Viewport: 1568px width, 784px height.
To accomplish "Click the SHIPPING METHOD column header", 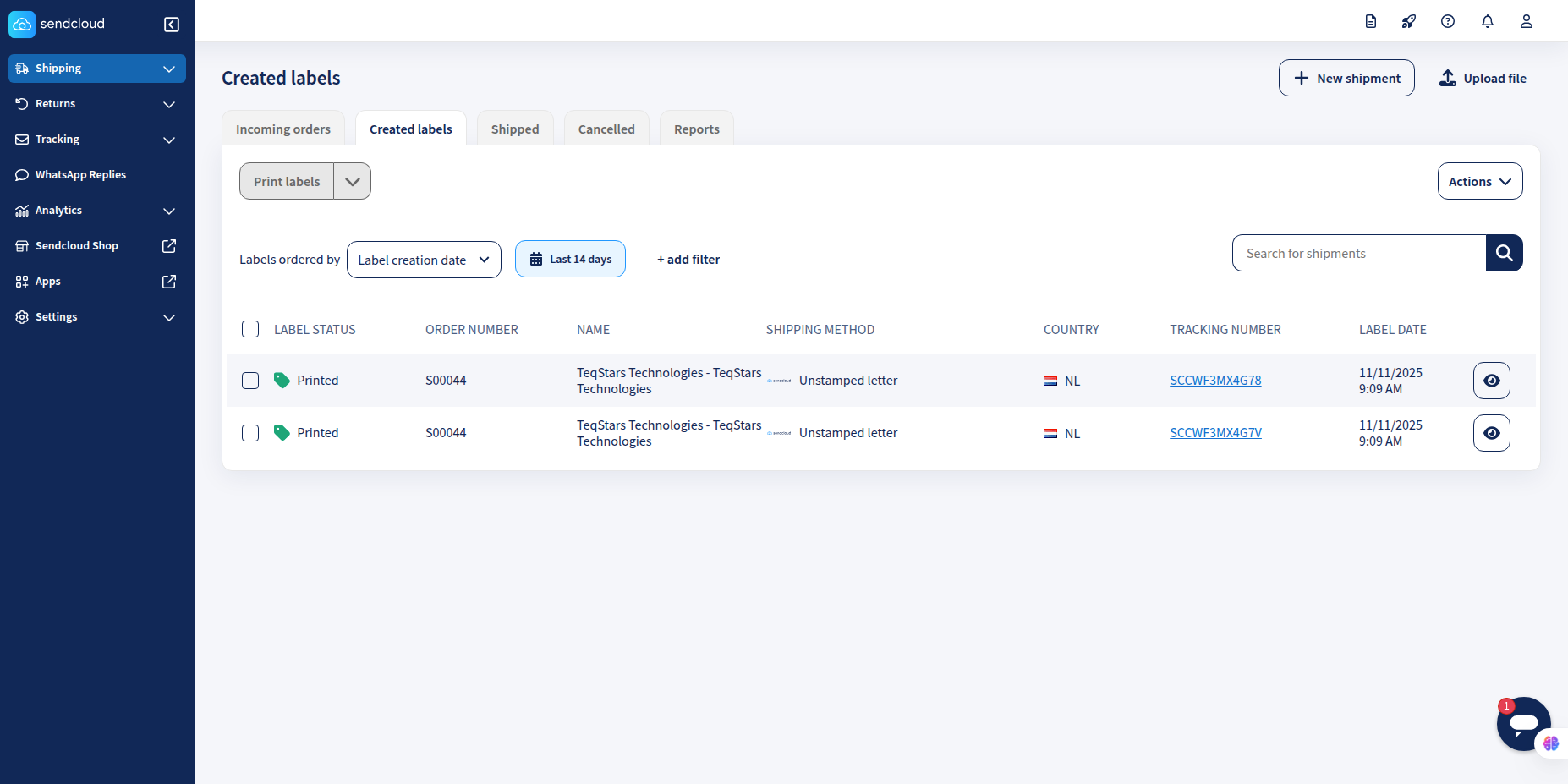I will coord(820,330).
